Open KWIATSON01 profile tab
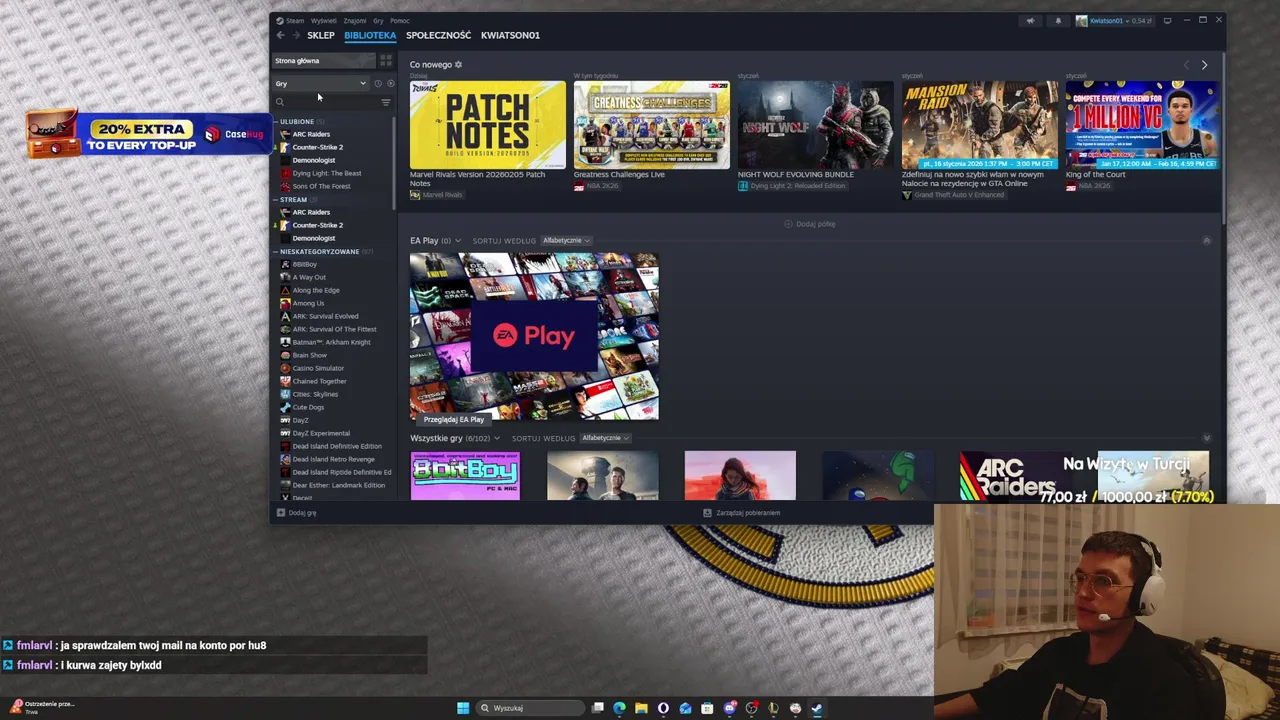Image resolution: width=1280 pixels, height=720 pixels. pos(510,35)
